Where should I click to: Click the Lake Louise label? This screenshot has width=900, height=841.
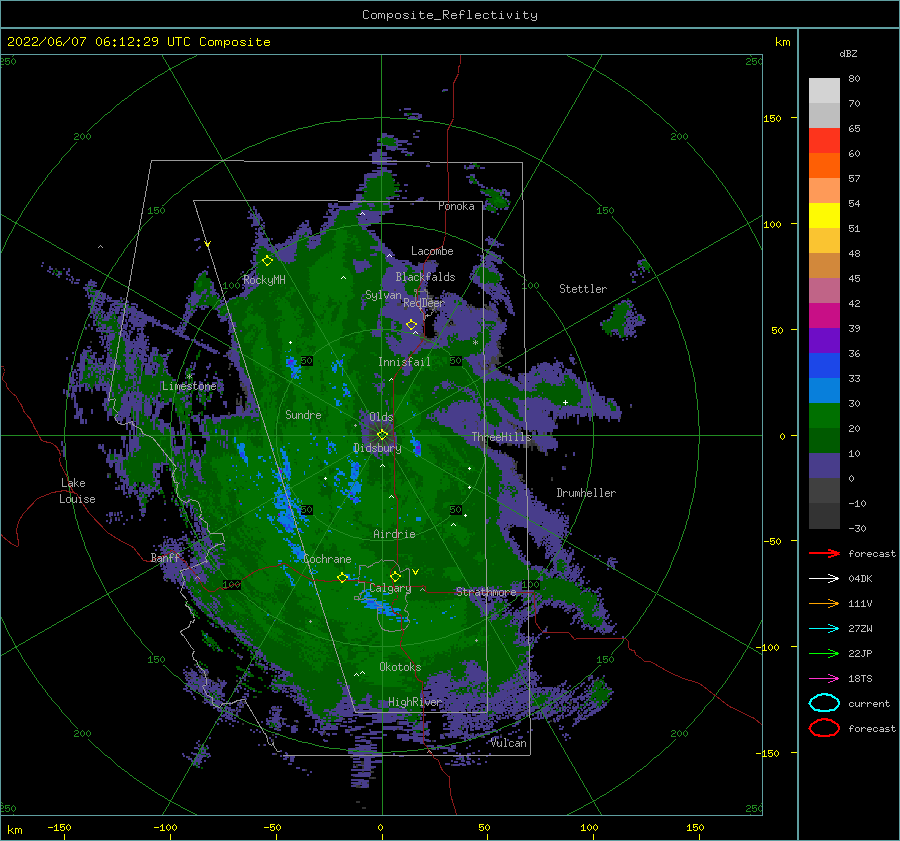77,491
